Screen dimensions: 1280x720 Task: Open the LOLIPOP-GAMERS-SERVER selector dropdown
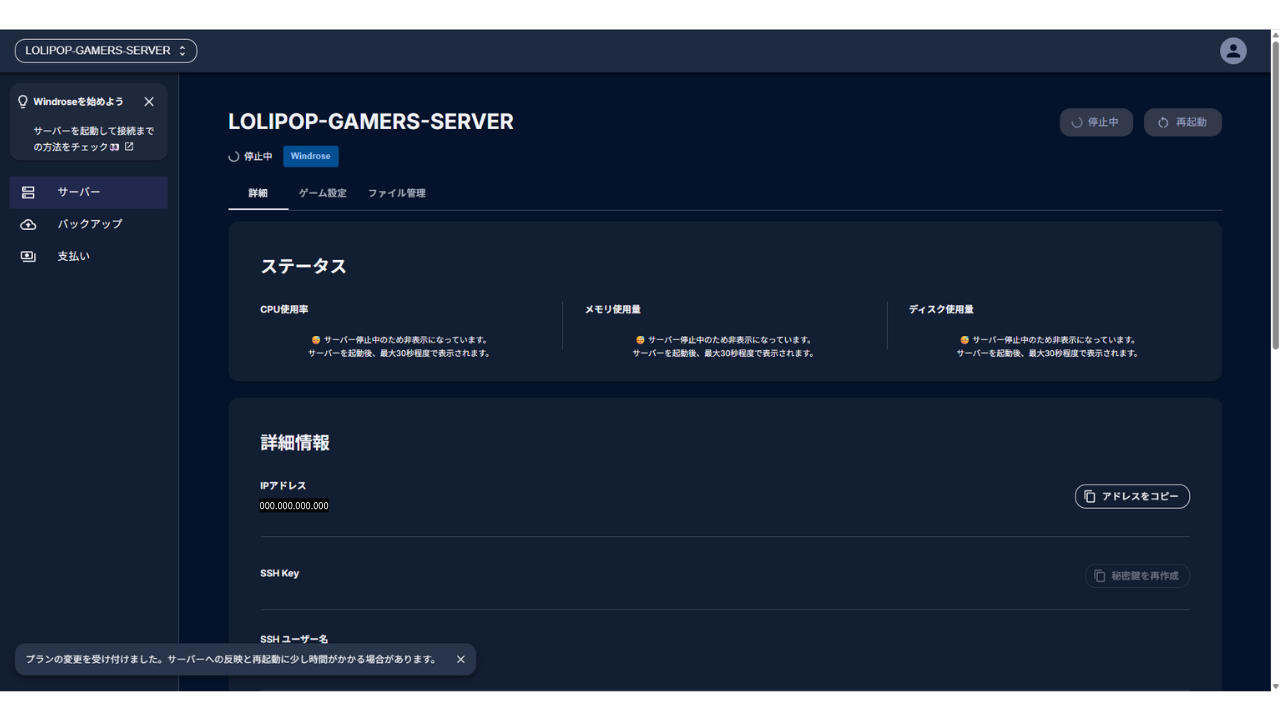click(106, 50)
